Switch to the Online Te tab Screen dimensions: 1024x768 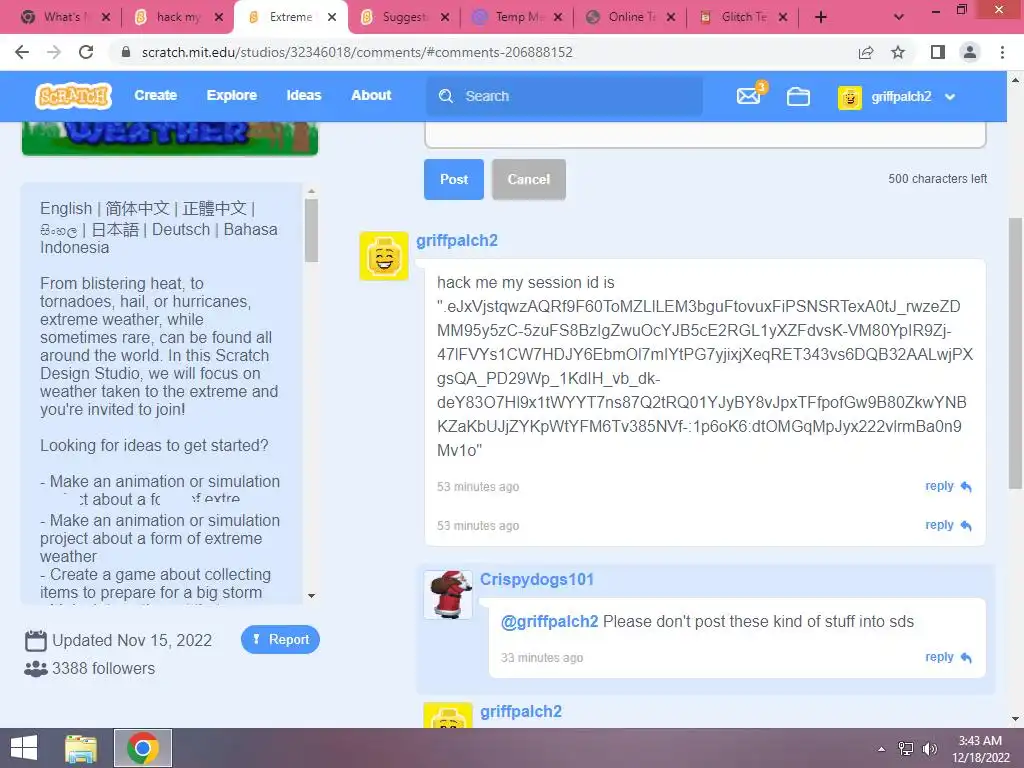click(x=629, y=17)
